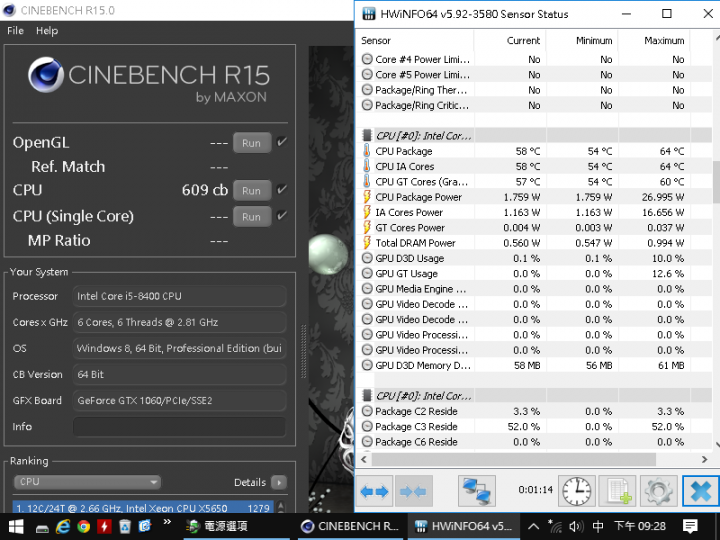This screenshot has width=720, height=540.
Task: Open the Recycle Bin taskbar icon
Action: 124,526
